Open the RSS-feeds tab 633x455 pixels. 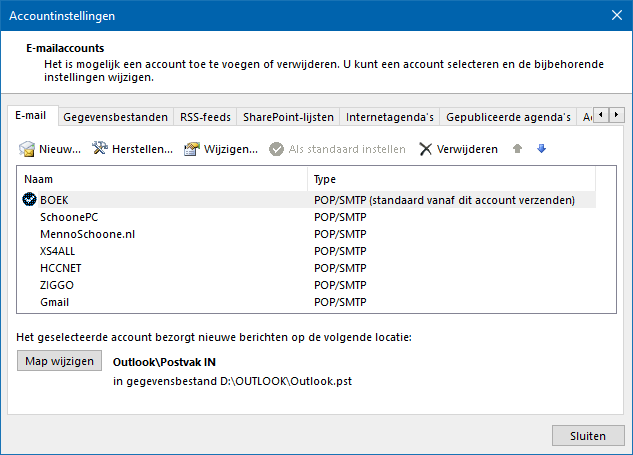pyautogui.click(x=205, y=117)
